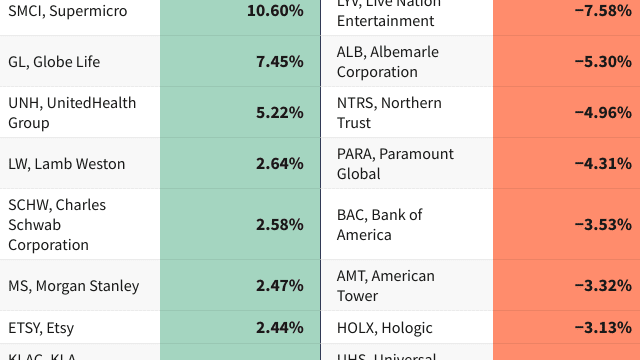Click the −5.30% red loss cell
The width and height of the screenshot is (640, 360).
567,61
